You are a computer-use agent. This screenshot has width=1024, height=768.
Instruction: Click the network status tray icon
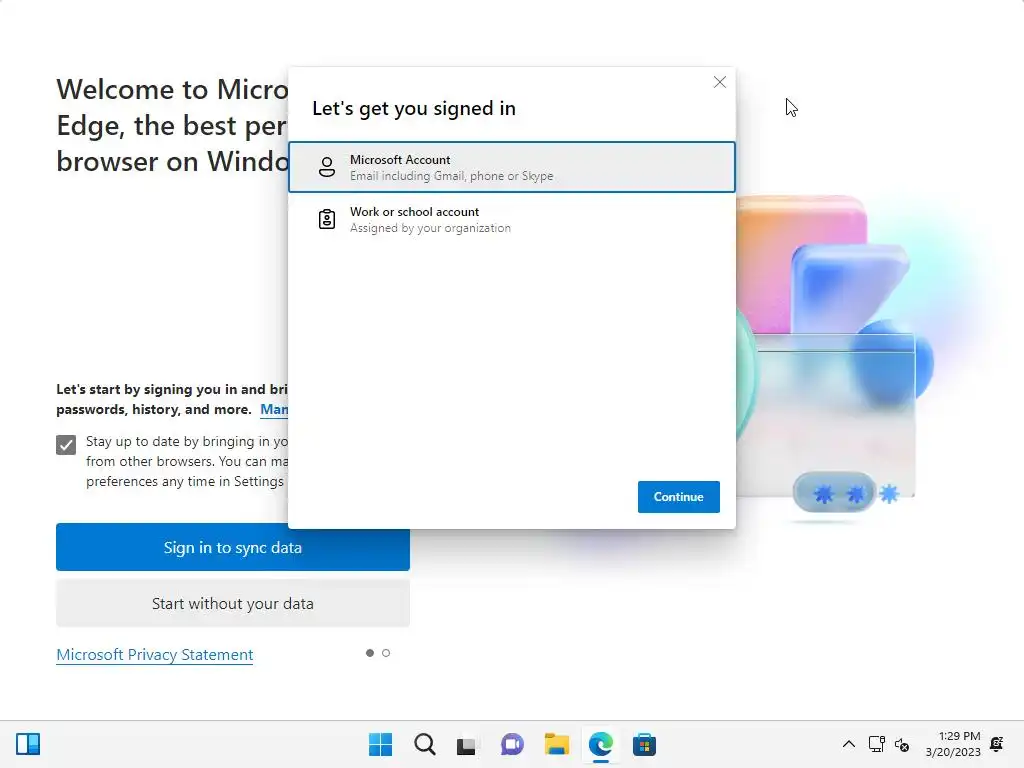click(x=876, y=744)
